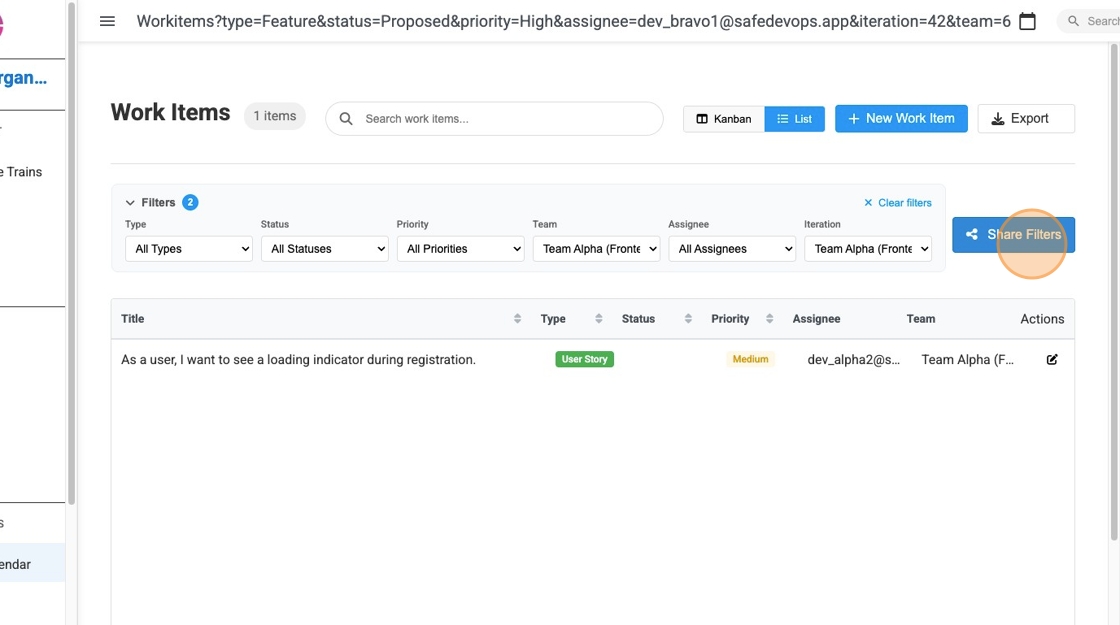The width and height of the screenshot is (1120, 625).
Task: Open the date picker beside the URL
Action: pyautogui.click(x=1026, y=20)
